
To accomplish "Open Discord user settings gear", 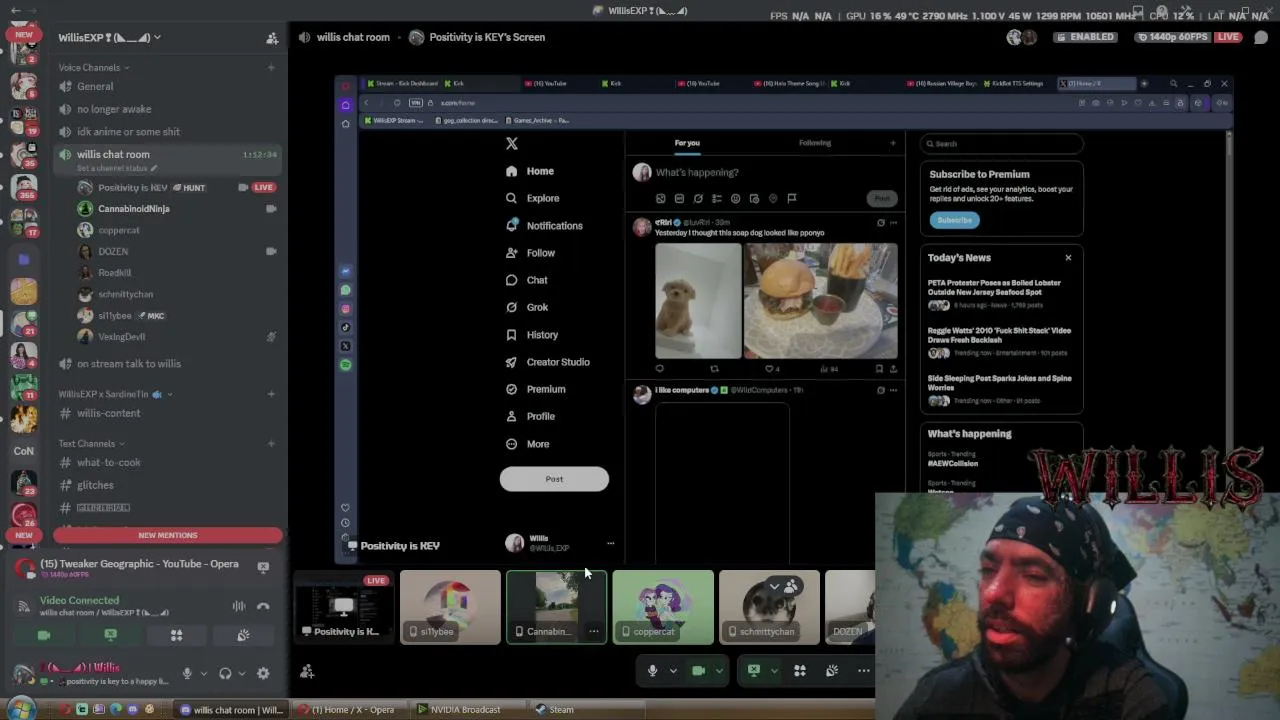I will [263, 674].
